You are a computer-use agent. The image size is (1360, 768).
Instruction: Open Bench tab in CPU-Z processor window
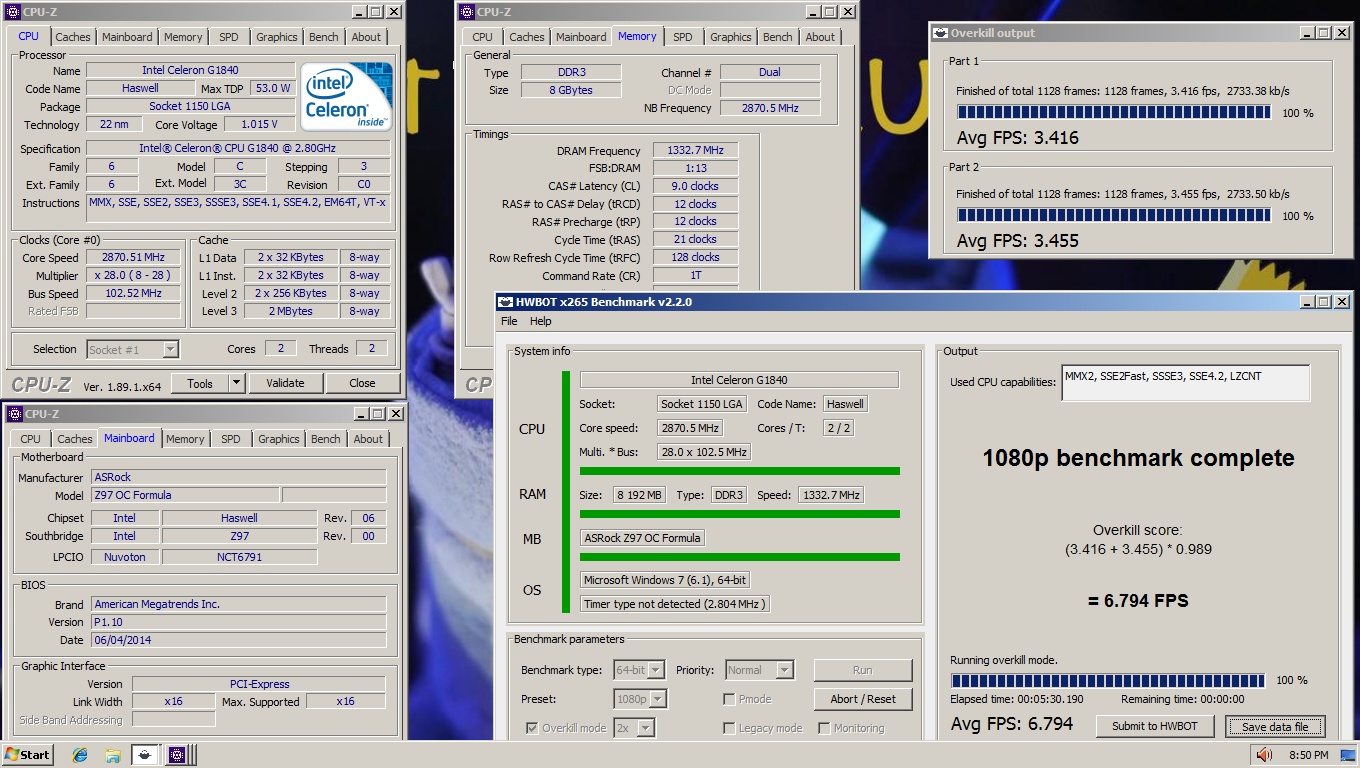click(323, 37)
